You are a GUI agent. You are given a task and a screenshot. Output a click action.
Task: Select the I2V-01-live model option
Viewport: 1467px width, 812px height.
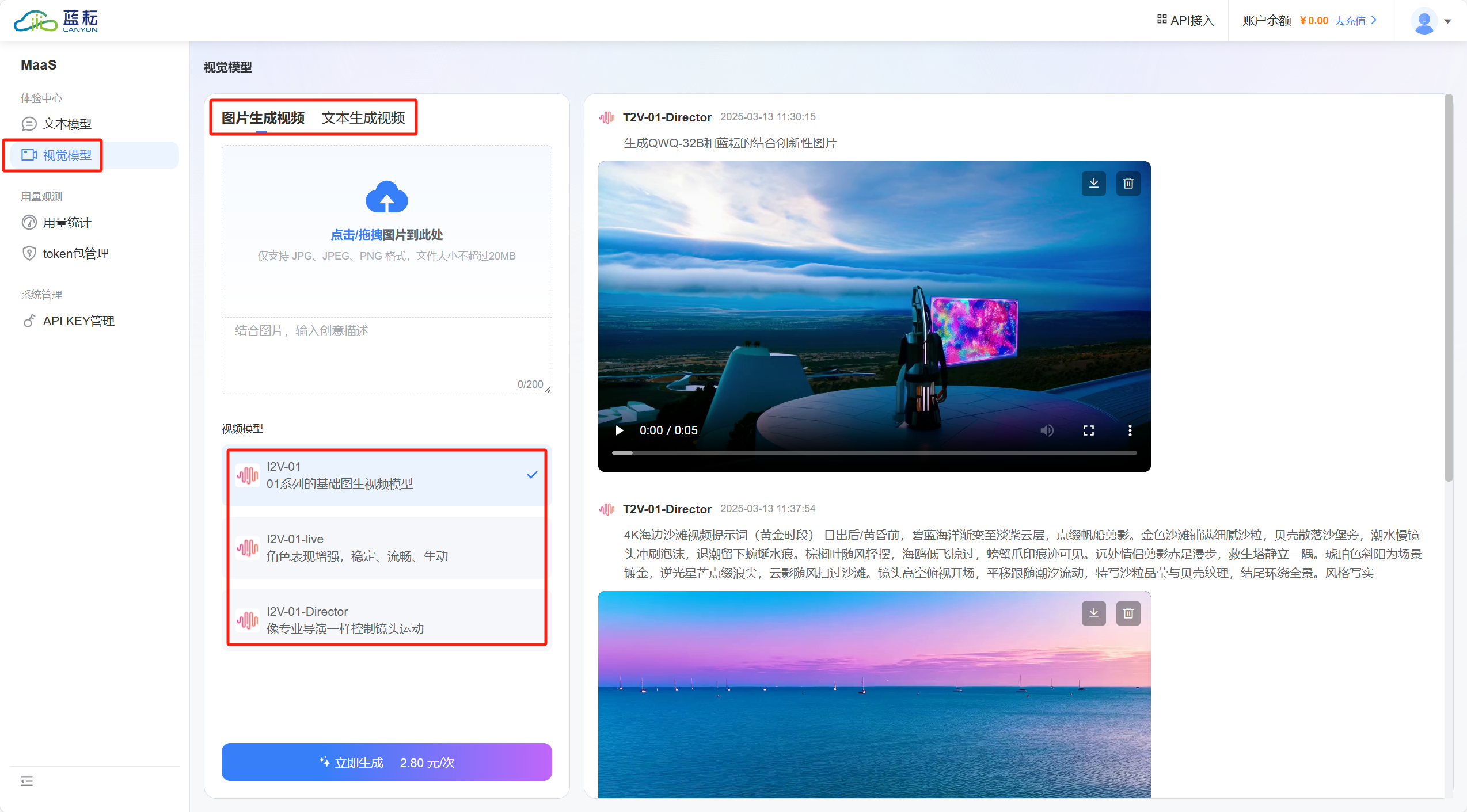point(386,548)
